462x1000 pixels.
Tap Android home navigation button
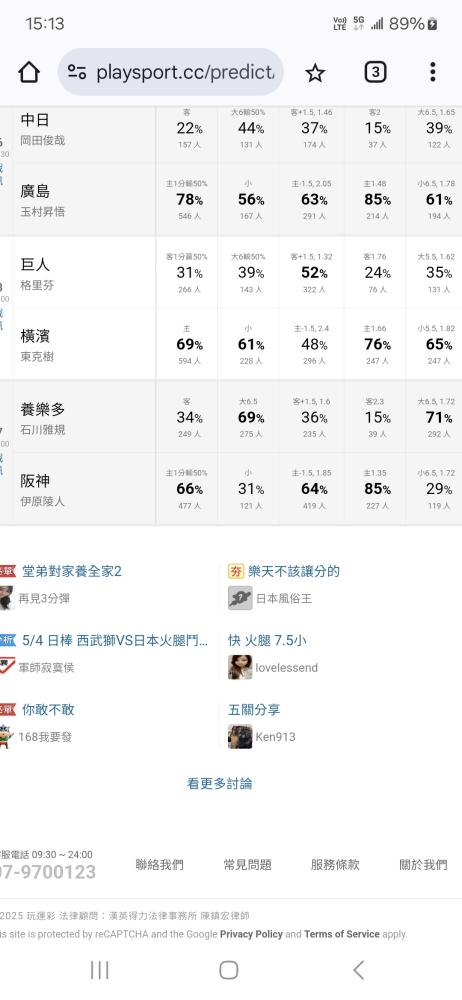click(x=228, y=970)
